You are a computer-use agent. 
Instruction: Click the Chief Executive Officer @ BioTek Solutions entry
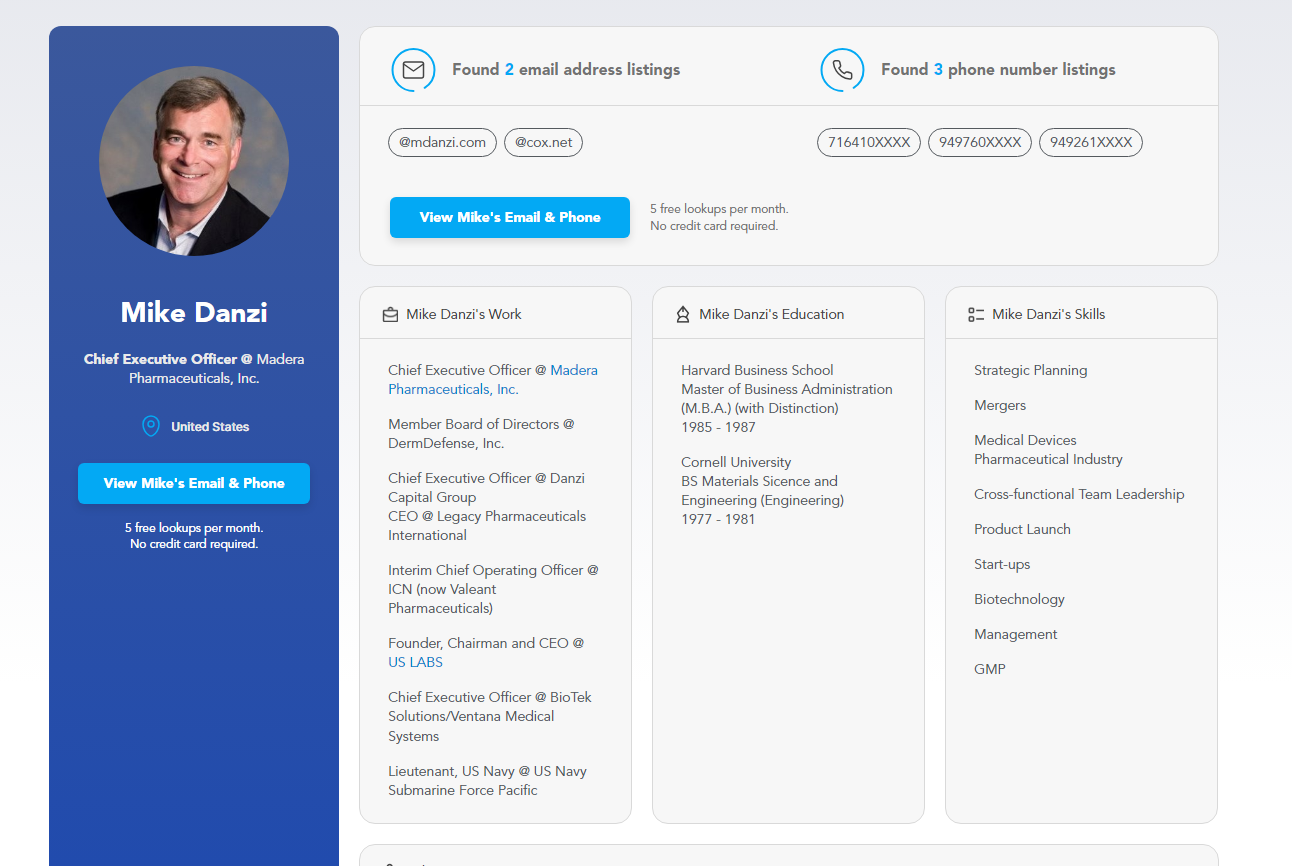click(x=490, y=716)
